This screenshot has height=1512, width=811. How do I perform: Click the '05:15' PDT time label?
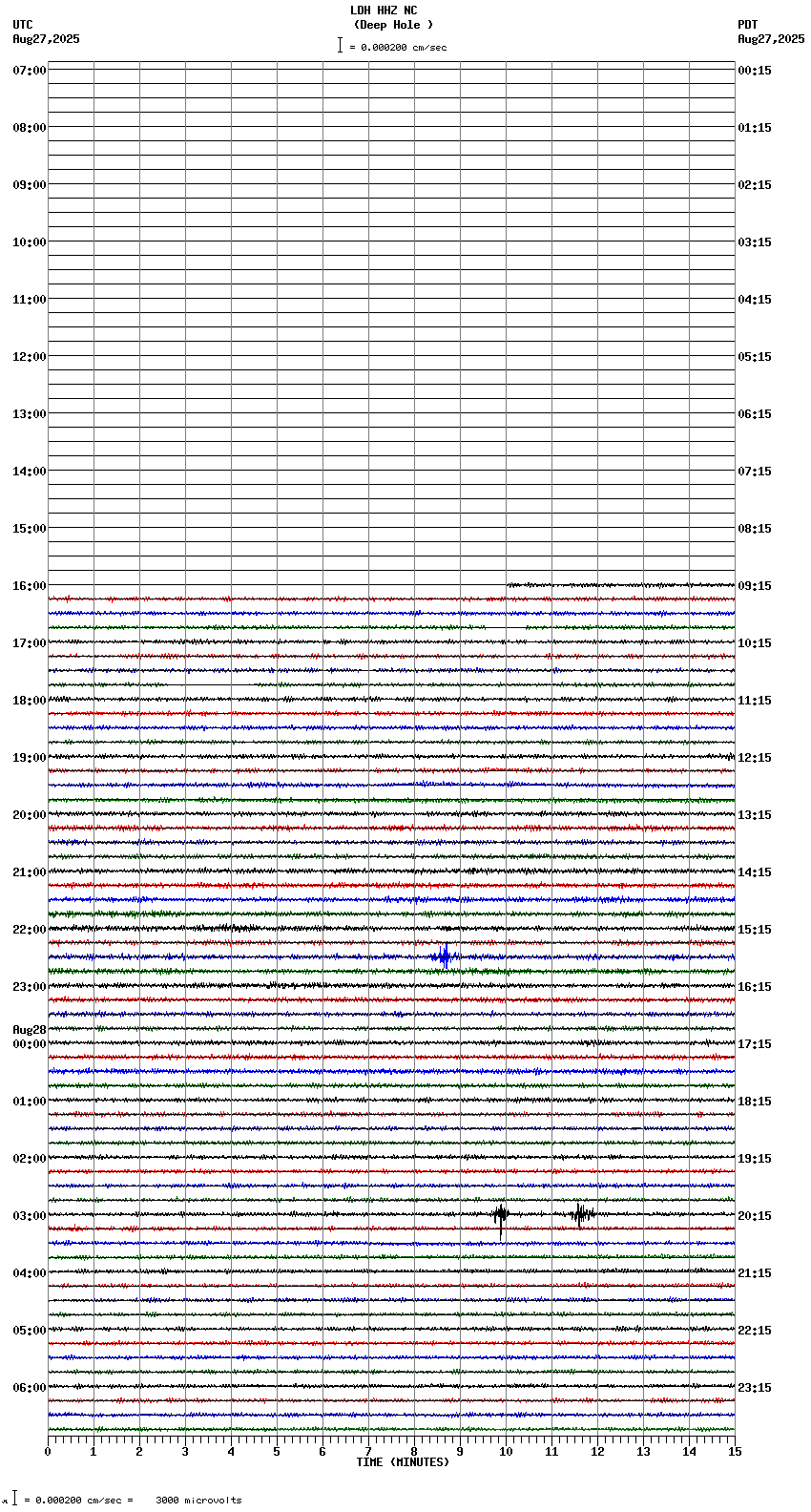pyautogui.click(x=755, y=357)
